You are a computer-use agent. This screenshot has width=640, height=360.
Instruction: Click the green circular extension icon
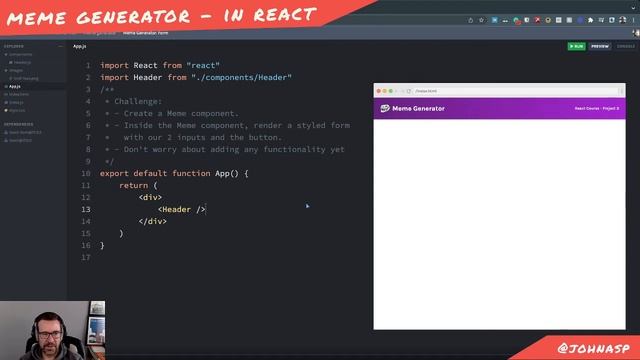click(516, 20)
